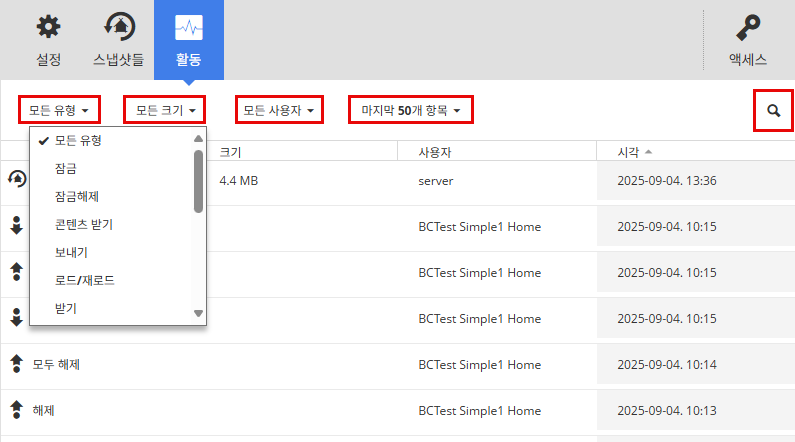Click the activity pulse icon in 활동 tab
The width and height of the screenshot is (795, 442).
189,27
